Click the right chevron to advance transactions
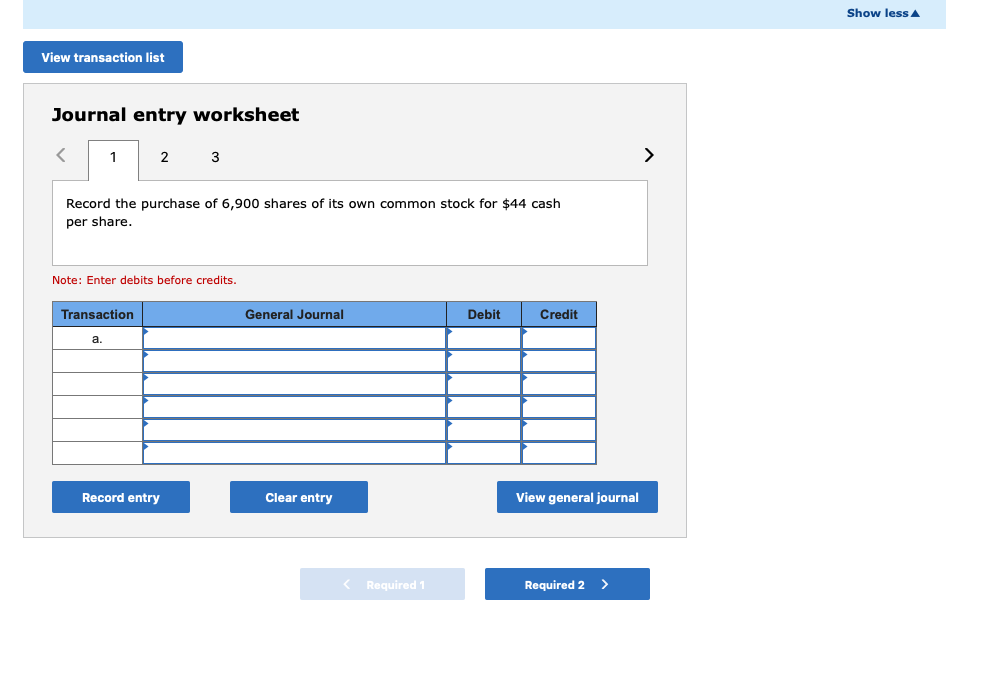The width and height of the screenshot is (993, 695). pos(648,155)
